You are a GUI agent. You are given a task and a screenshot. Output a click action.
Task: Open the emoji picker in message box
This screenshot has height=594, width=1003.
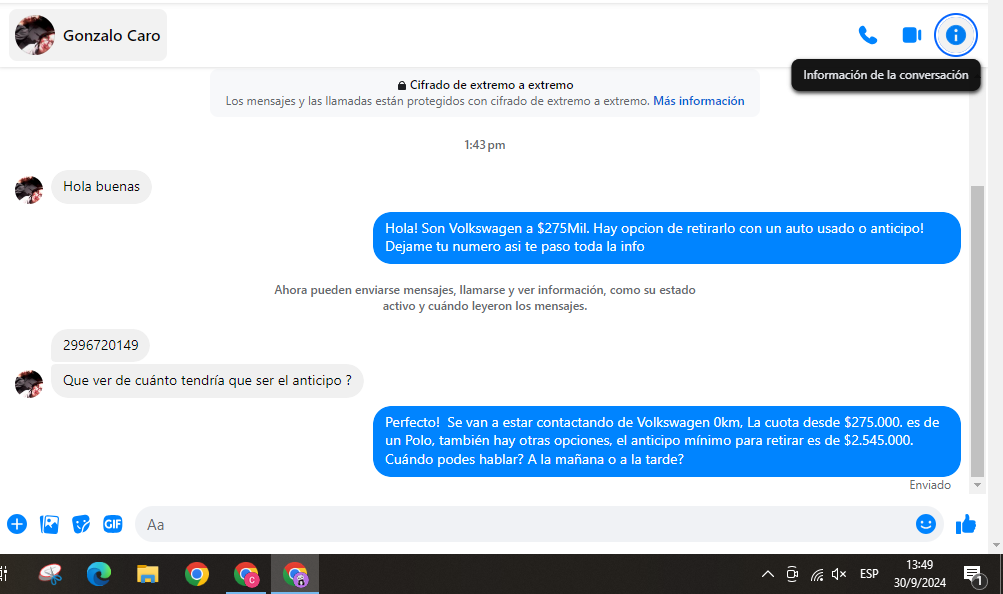pyautogui.click(x=926, y=524)
